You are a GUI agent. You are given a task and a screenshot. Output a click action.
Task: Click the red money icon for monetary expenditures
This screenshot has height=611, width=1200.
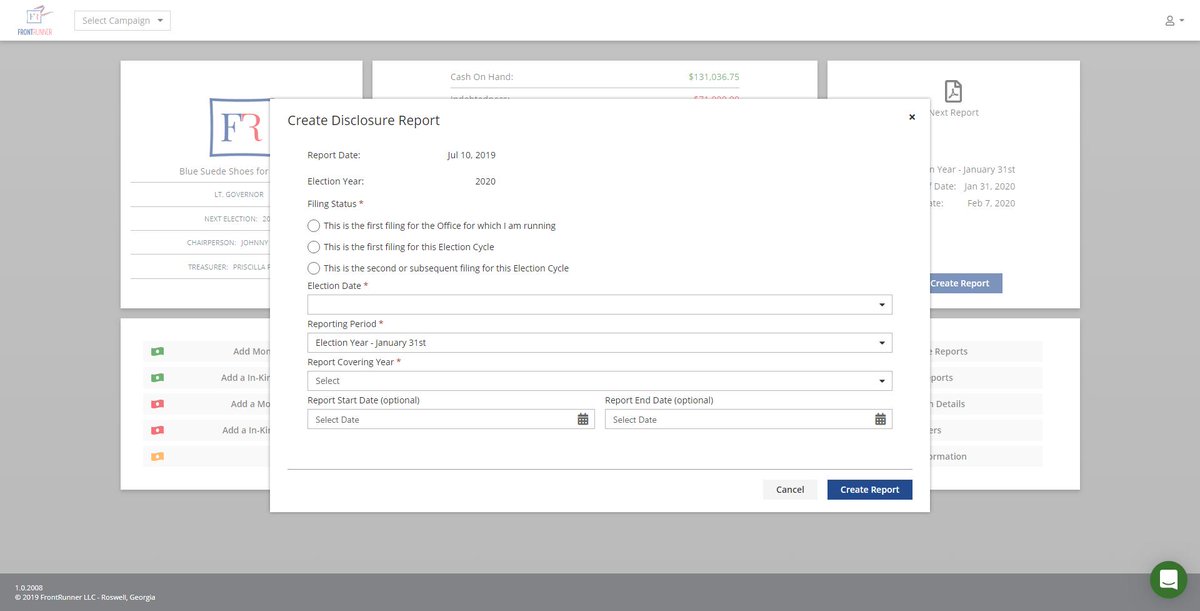[x=156, y=403]
